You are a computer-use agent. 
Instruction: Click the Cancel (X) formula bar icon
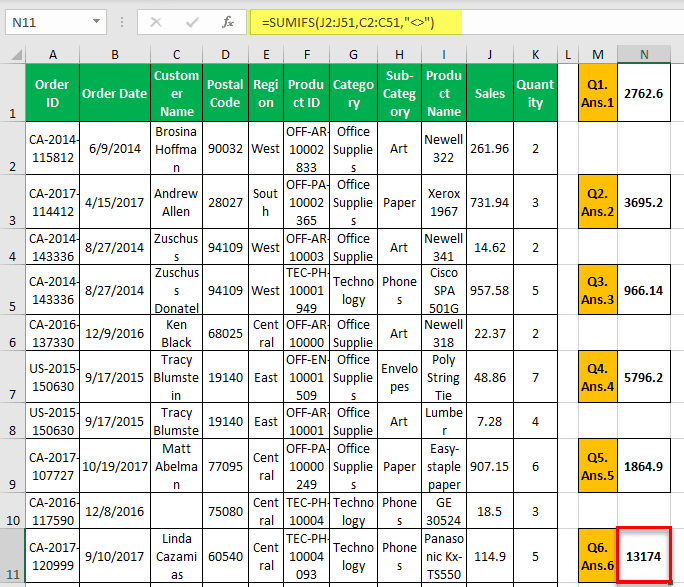(x=156, y=22)
